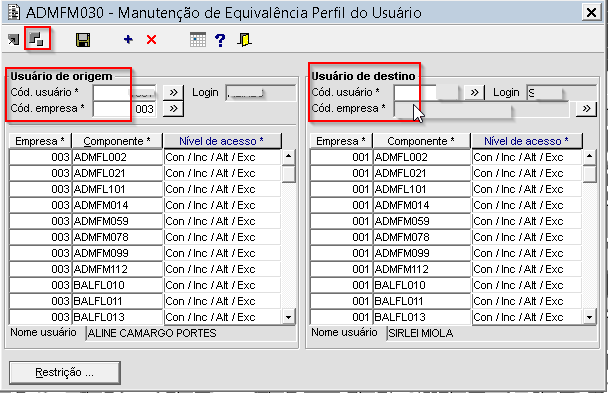This screenshot has width=608, height=393.
Task: Click origin table Nível de acesso header
Action: tap(222, 141)
